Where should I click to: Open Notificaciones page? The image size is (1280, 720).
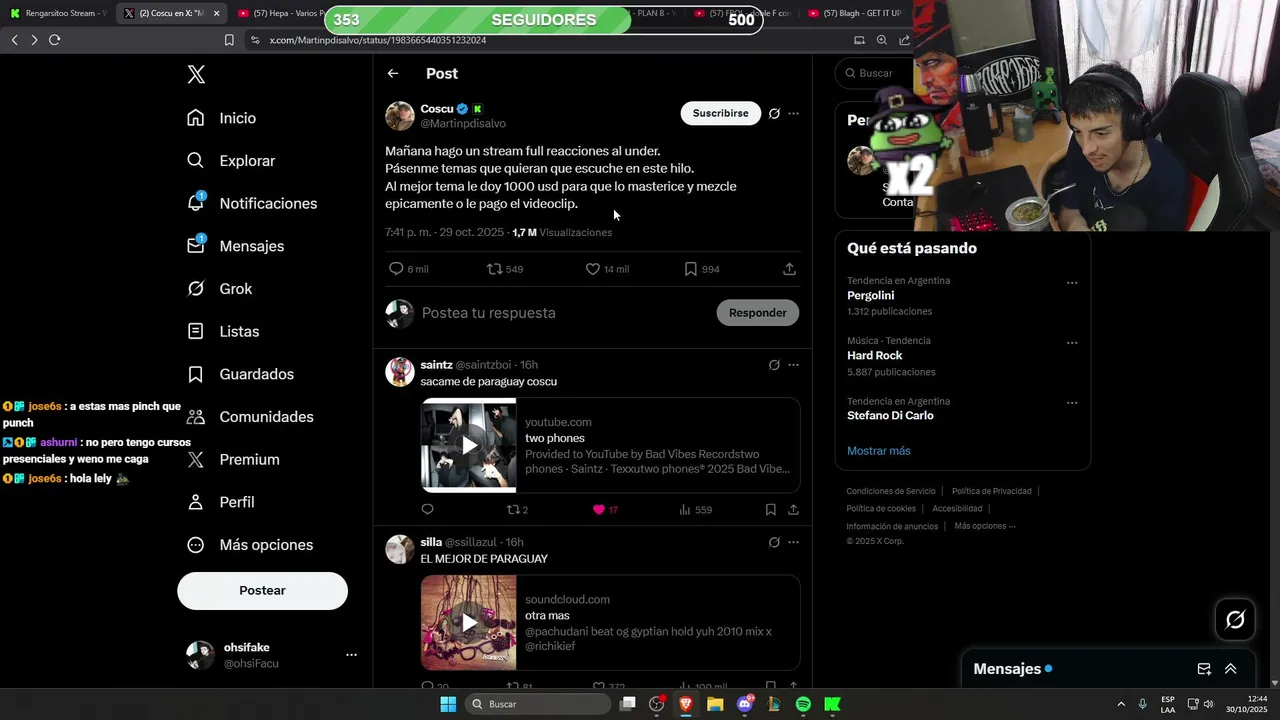pos(252,203)
